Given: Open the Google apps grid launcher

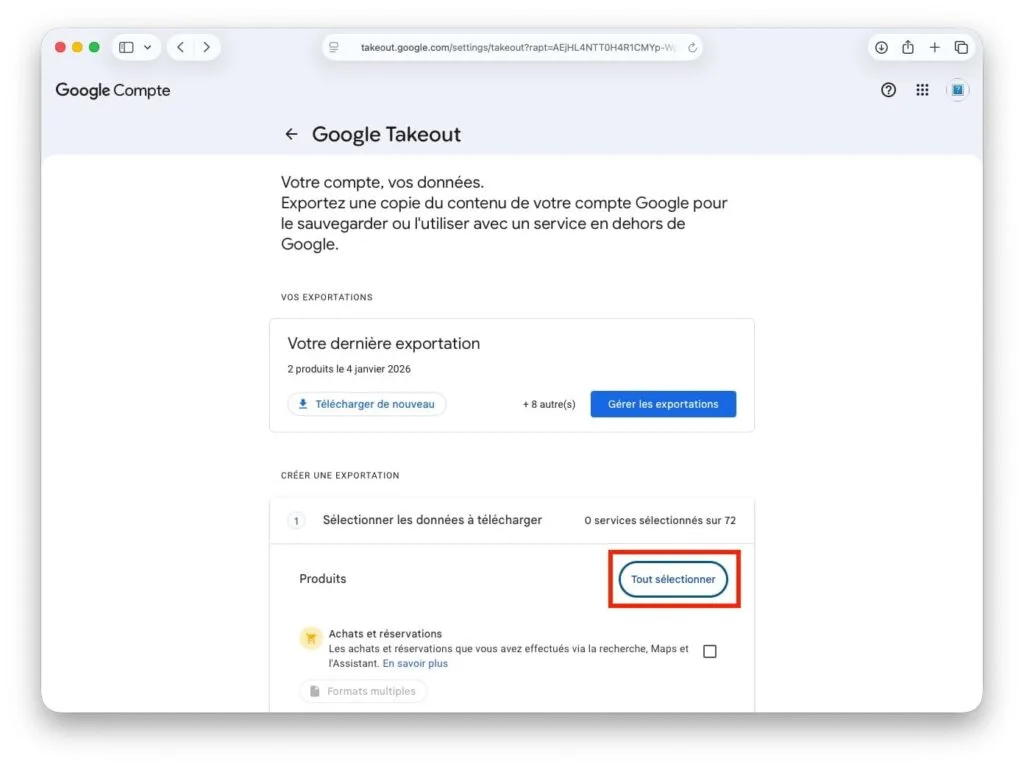Looking at the screenshot, I should tap(922, 90).
